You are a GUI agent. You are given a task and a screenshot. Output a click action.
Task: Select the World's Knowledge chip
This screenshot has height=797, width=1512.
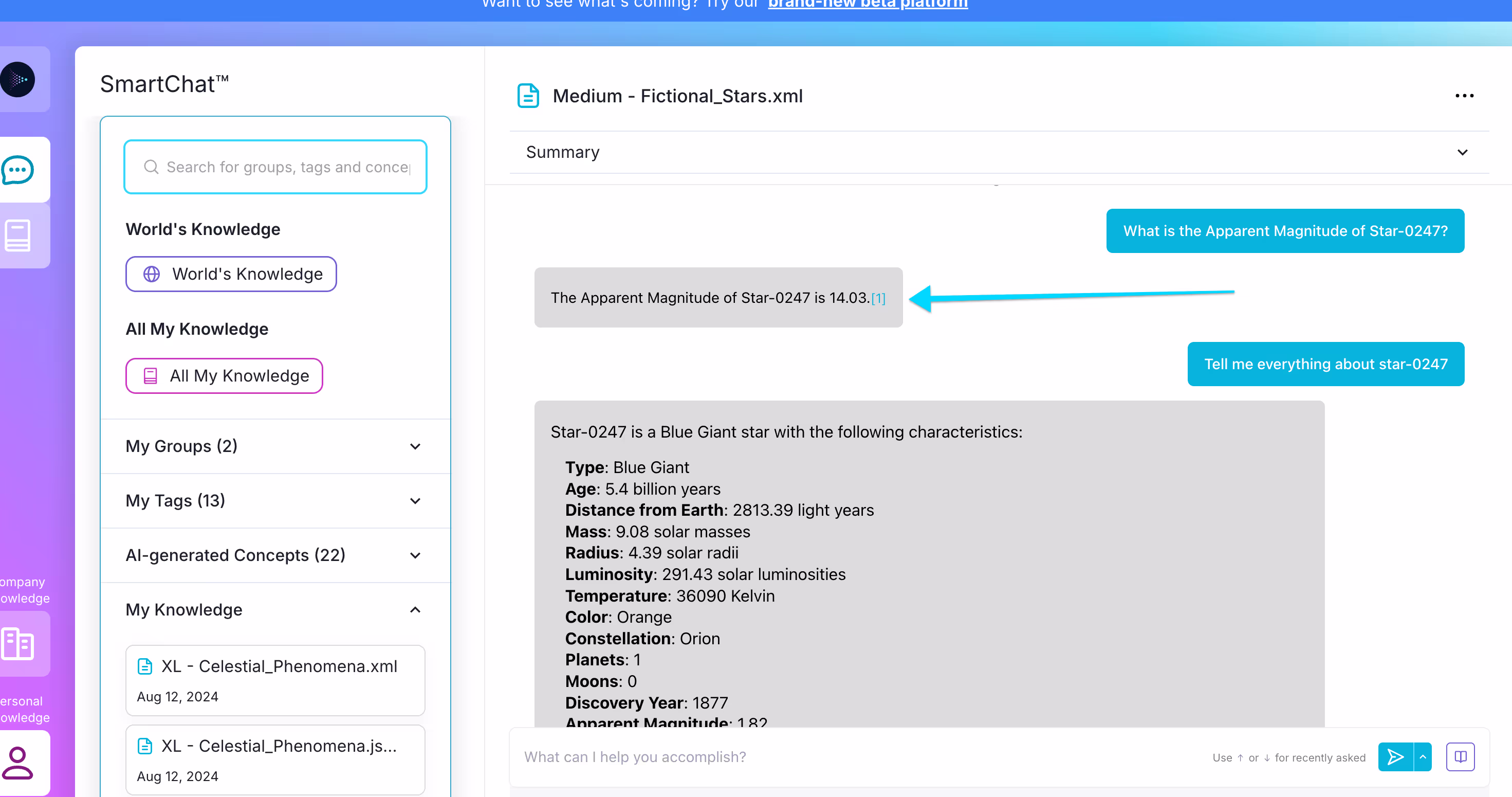pos(231,274)
